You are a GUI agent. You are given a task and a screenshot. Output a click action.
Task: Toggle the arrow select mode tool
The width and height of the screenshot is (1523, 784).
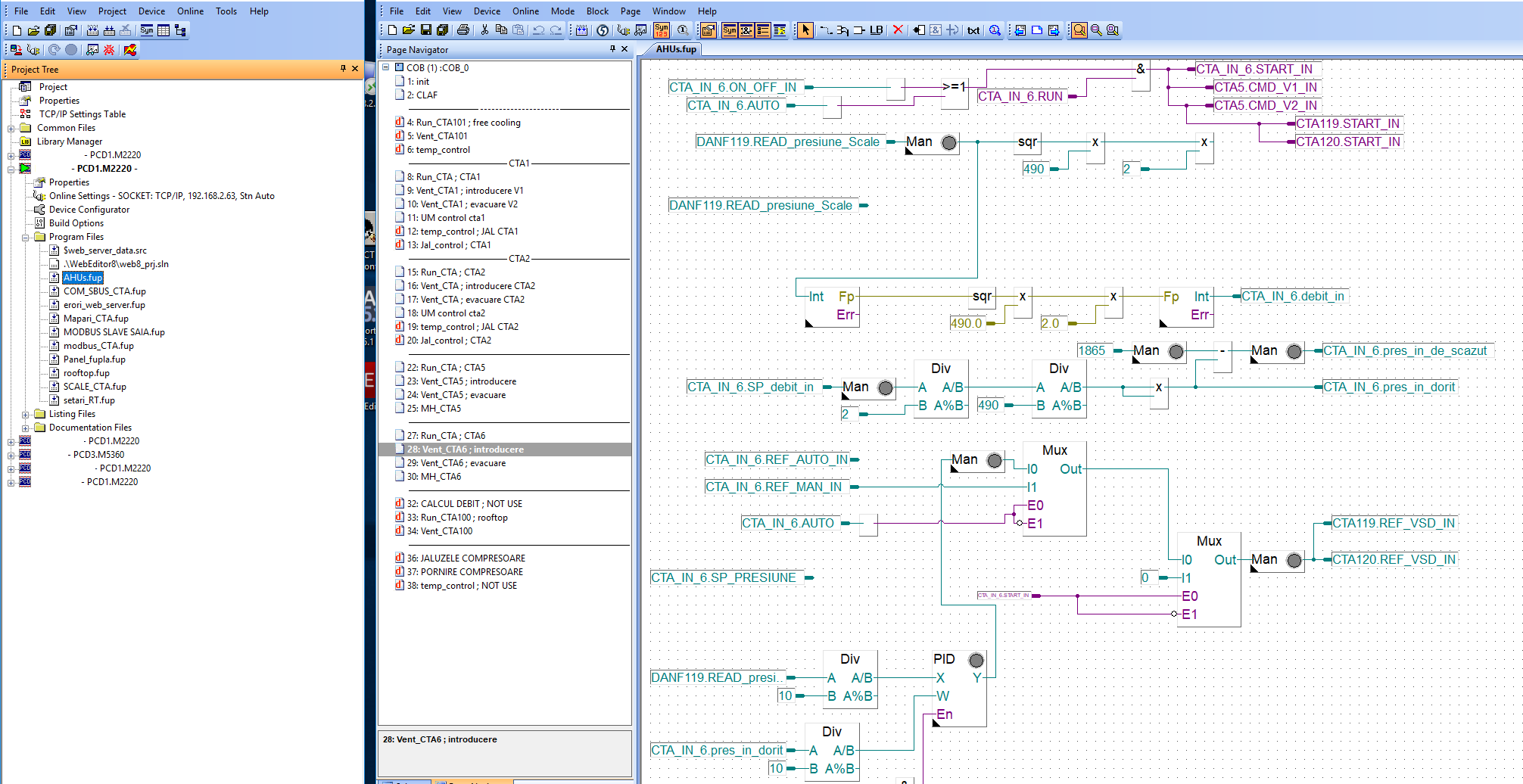(805, 30)
